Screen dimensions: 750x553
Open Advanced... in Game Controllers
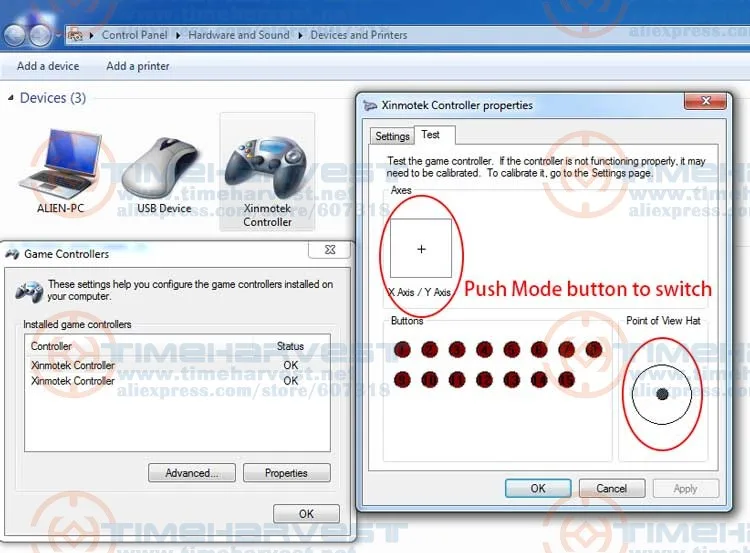(x=192, y=473)
